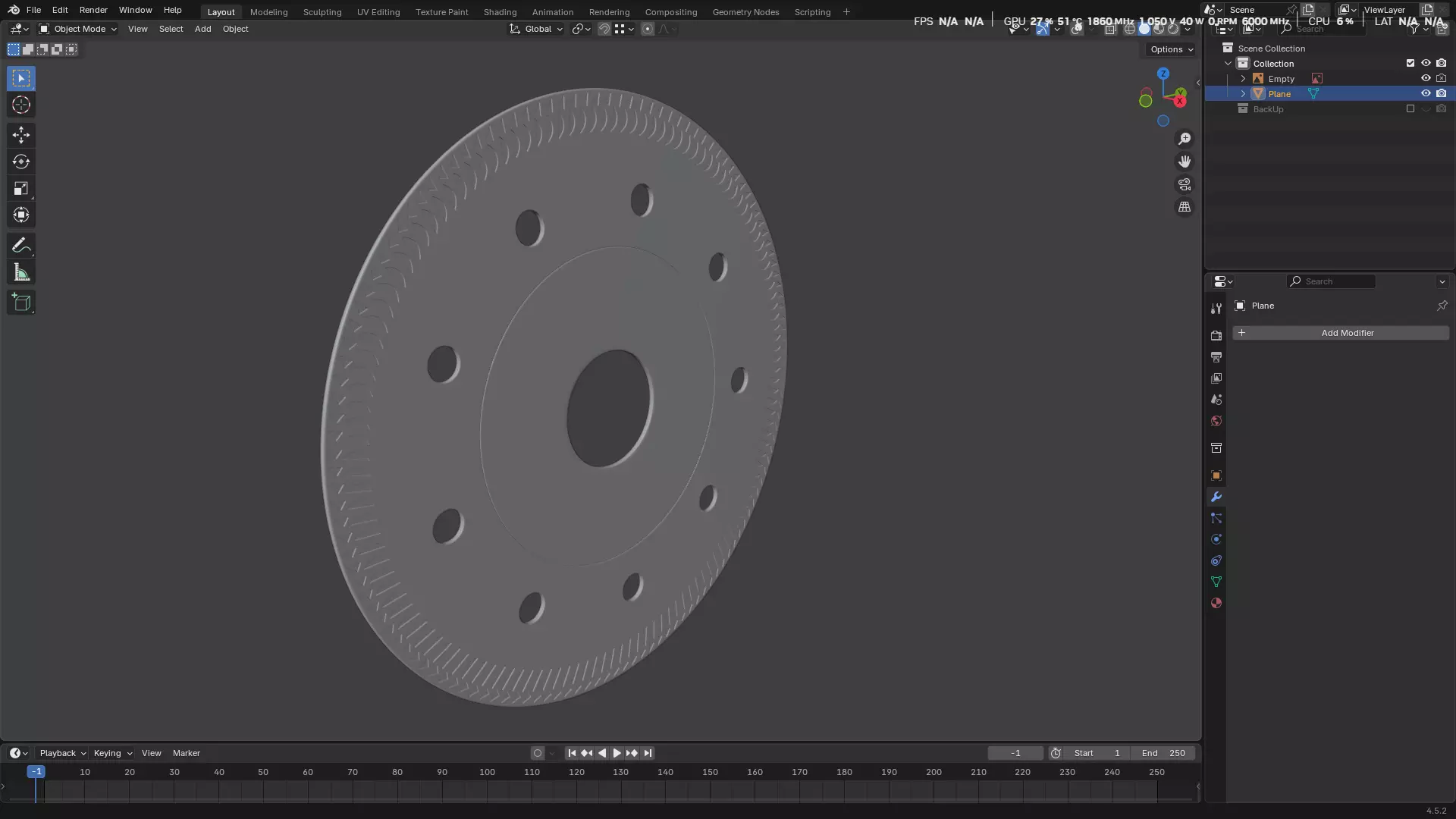Toggle Collection exclude checkbox in outliner
Screen dimensions: 1456x819
1410,63
